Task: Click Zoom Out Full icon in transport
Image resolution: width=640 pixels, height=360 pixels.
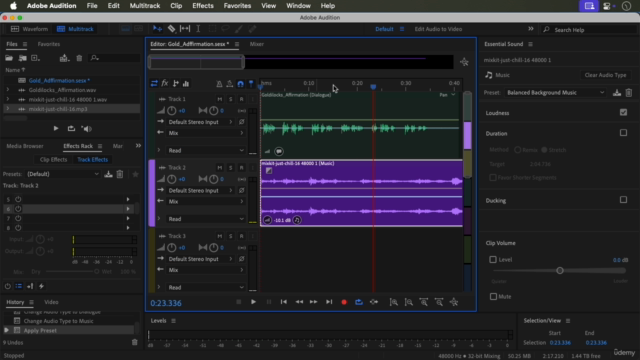Action: (x=454, y=302)
